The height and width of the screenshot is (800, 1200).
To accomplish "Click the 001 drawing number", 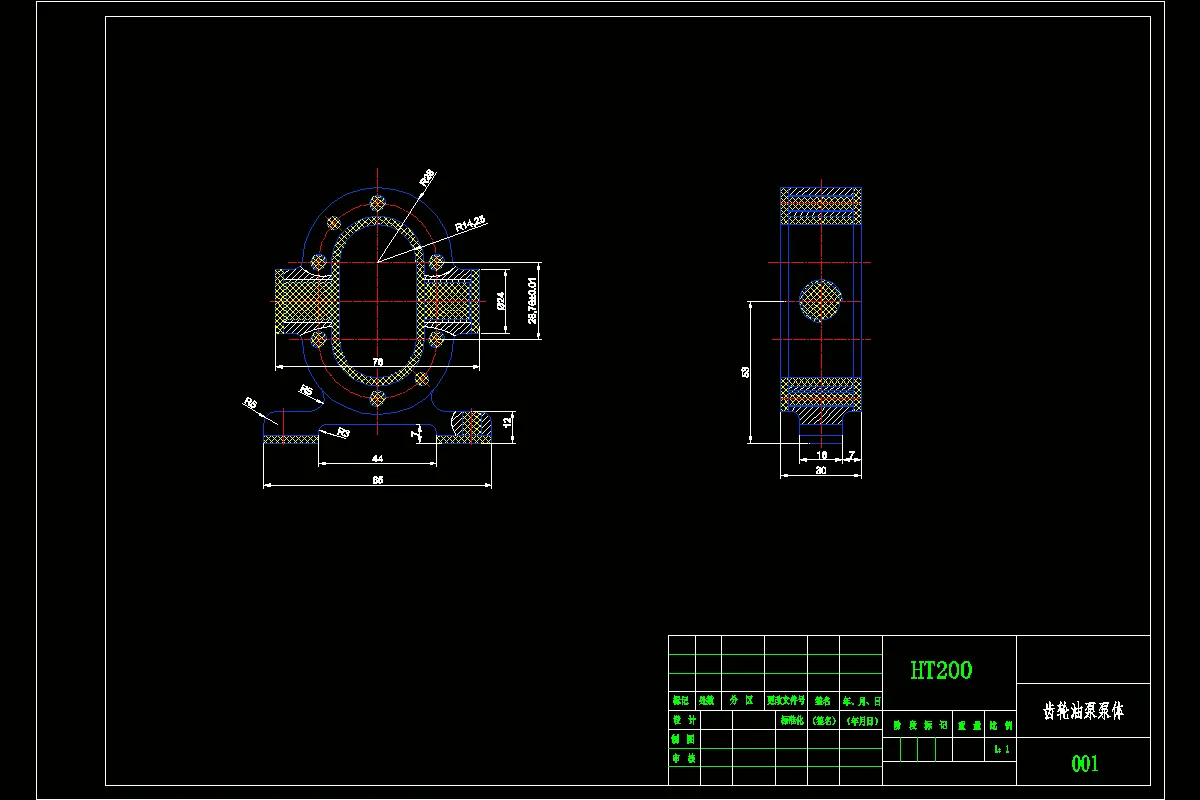I will point(1085,764).
